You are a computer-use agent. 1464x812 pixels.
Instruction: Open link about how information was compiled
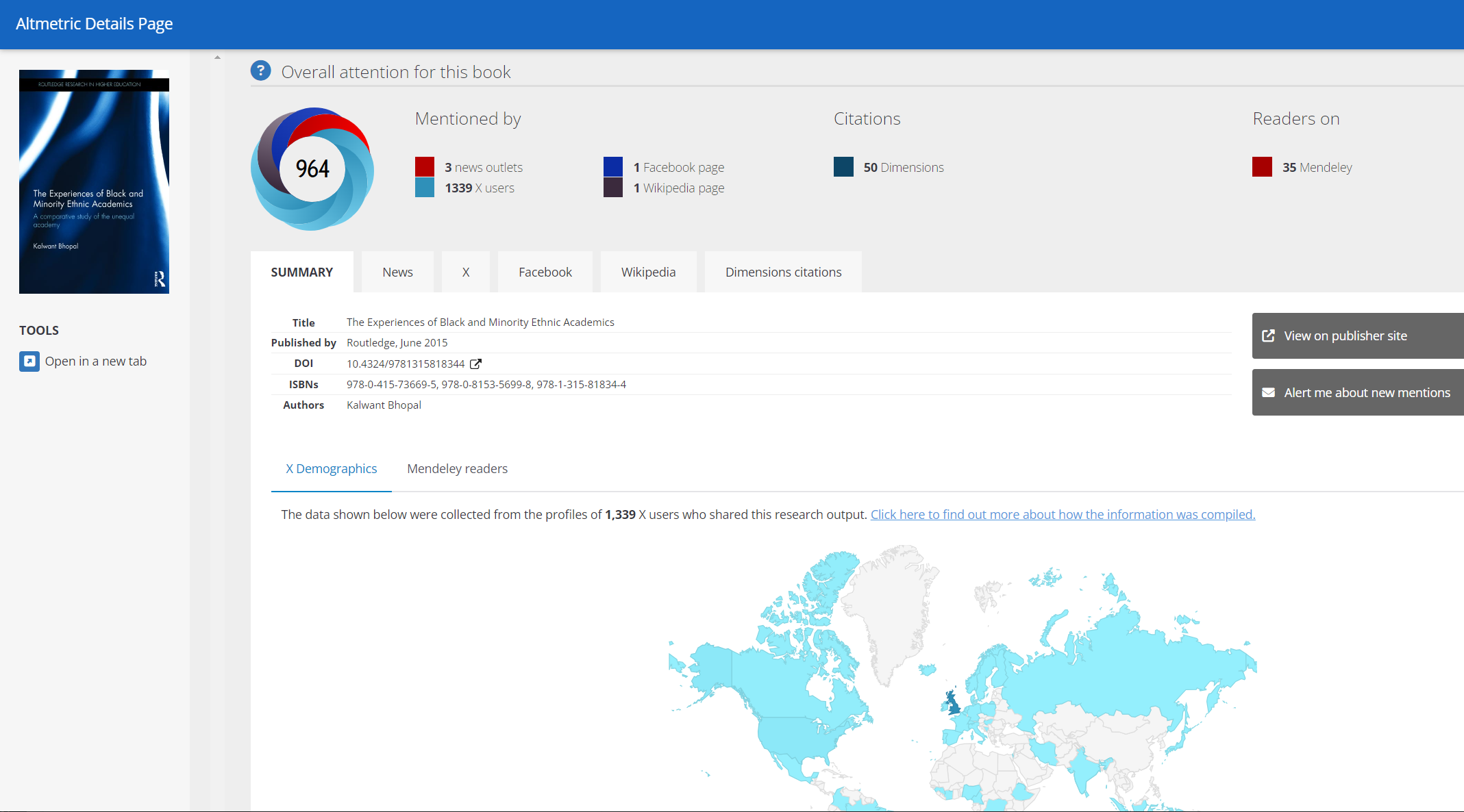coord(1063,514)
